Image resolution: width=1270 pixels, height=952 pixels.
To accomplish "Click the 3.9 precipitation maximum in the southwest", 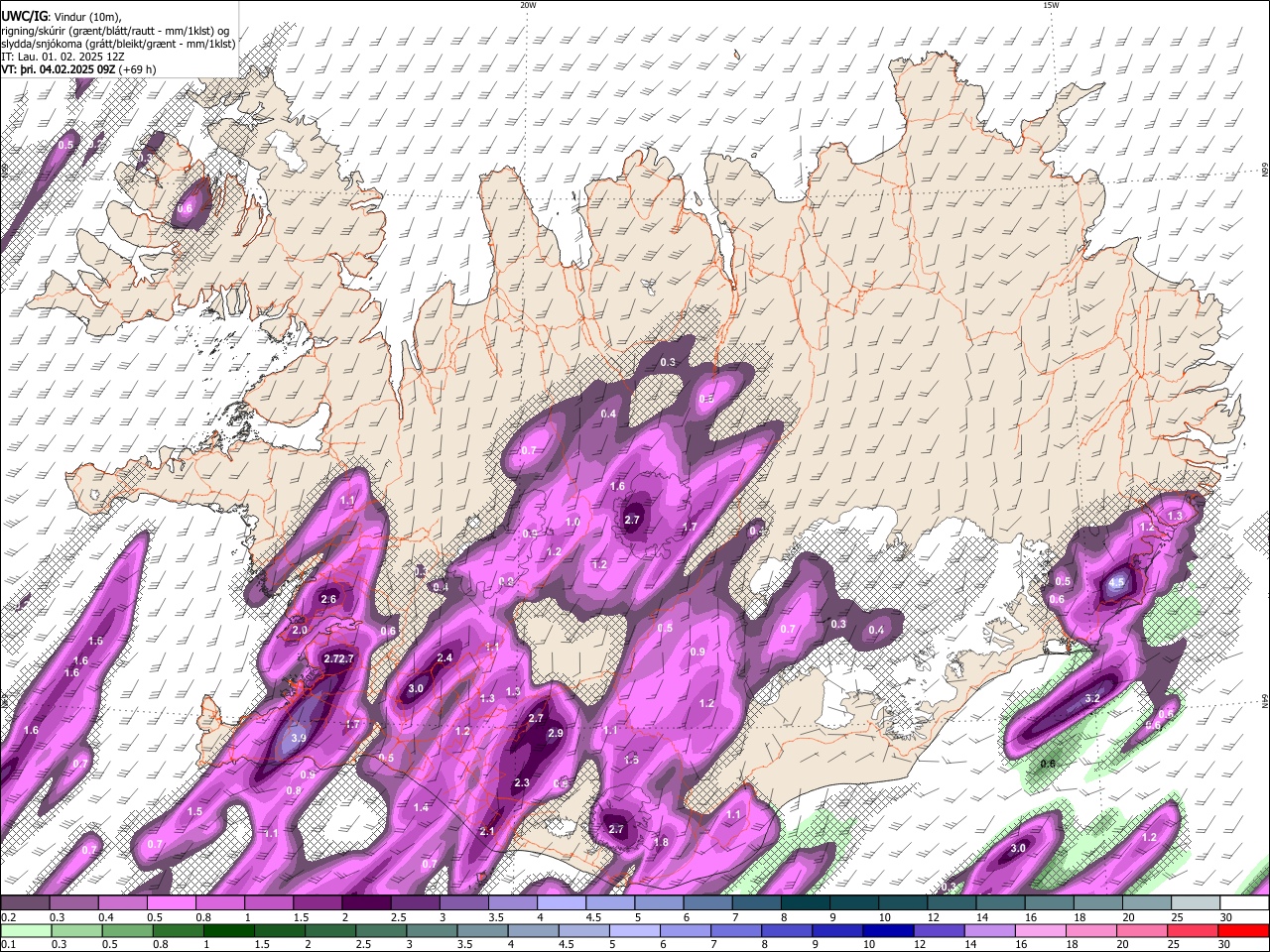I will (x=298, y=739).
